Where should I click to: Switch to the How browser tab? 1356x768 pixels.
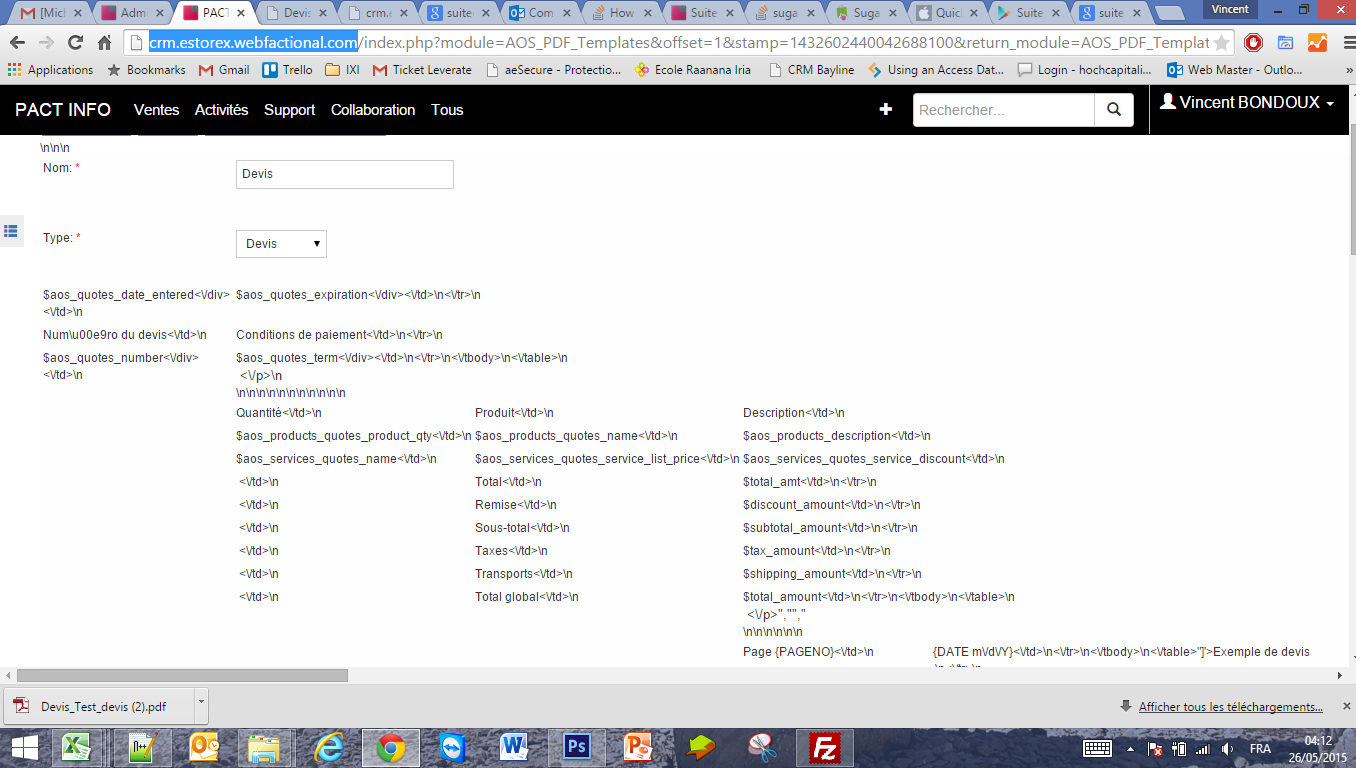tap(618, 13)
